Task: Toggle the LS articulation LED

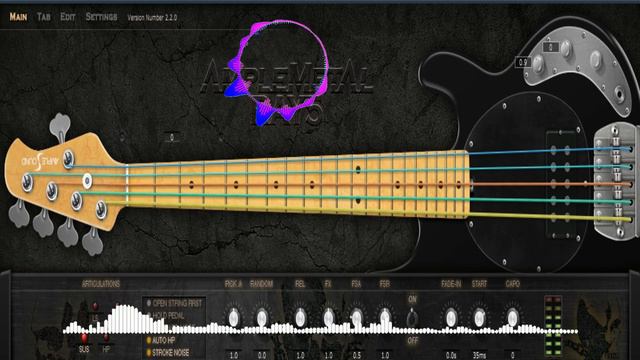Action: tap(95, 306)
